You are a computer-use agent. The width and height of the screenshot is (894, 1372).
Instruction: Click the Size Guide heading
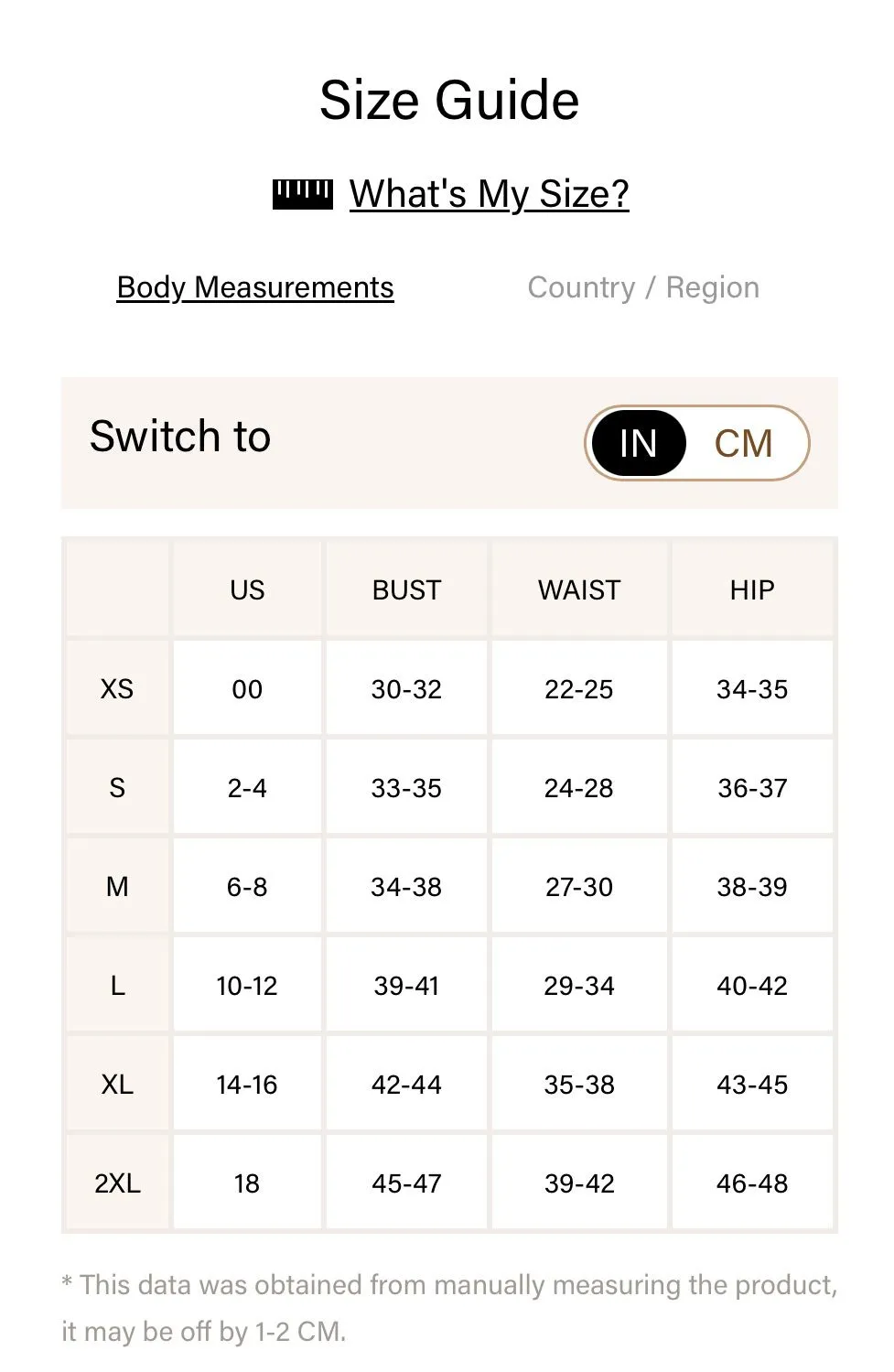pos(449,100)
